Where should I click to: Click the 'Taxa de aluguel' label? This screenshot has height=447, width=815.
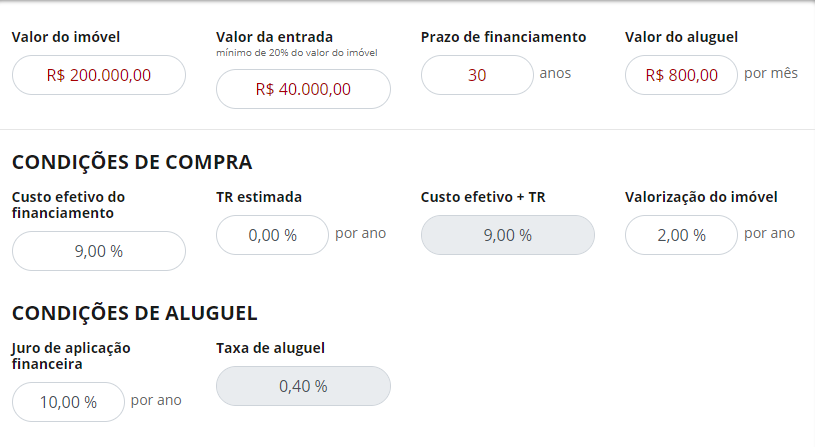(x=270, y=348)
